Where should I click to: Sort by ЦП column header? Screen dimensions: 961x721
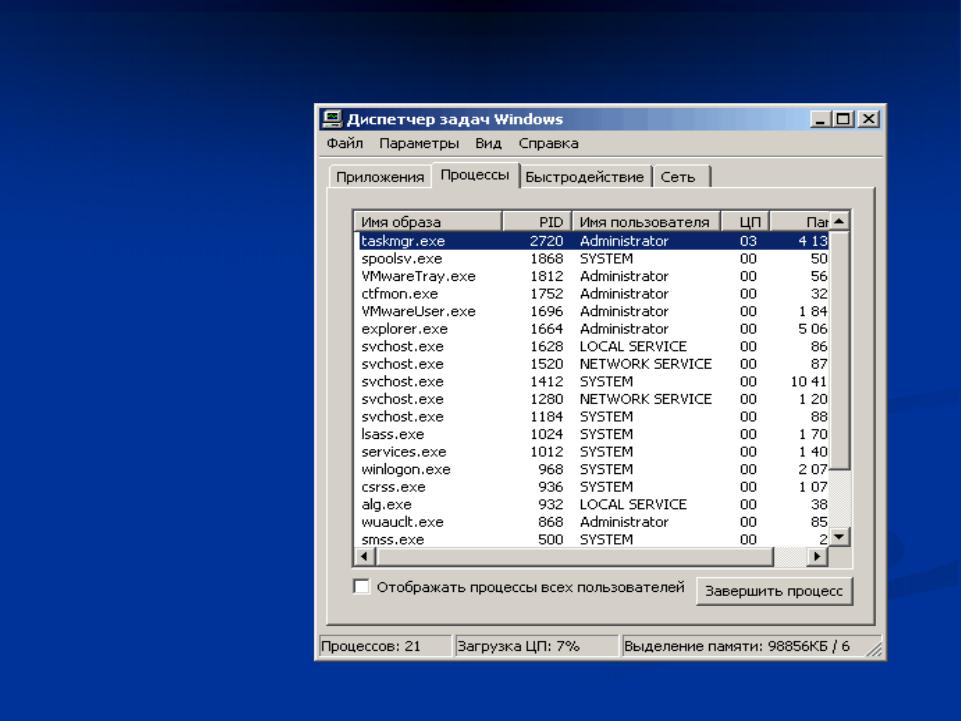click(x=745, y=221)
